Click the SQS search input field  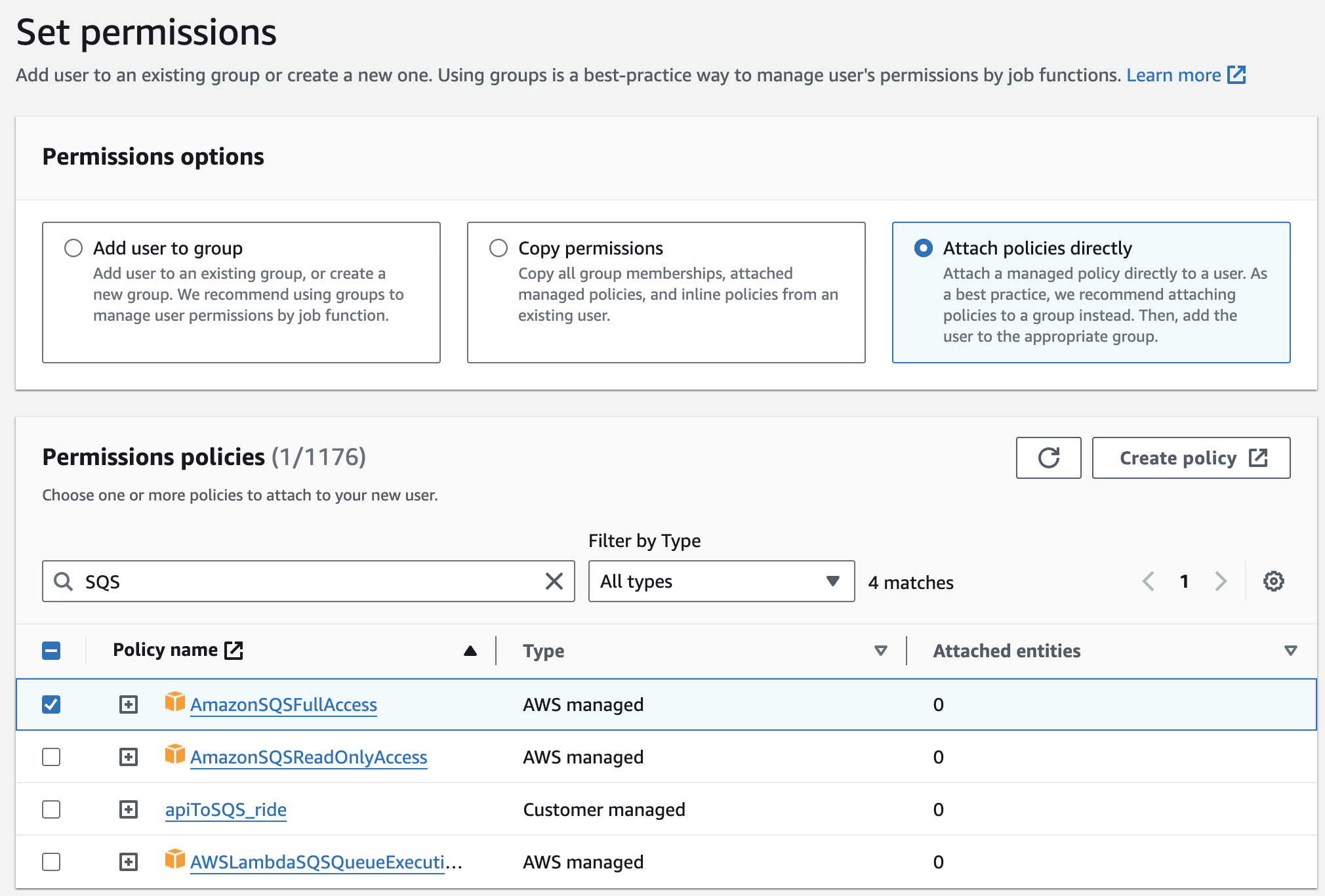pyautogui.click(x=309, y=582)
